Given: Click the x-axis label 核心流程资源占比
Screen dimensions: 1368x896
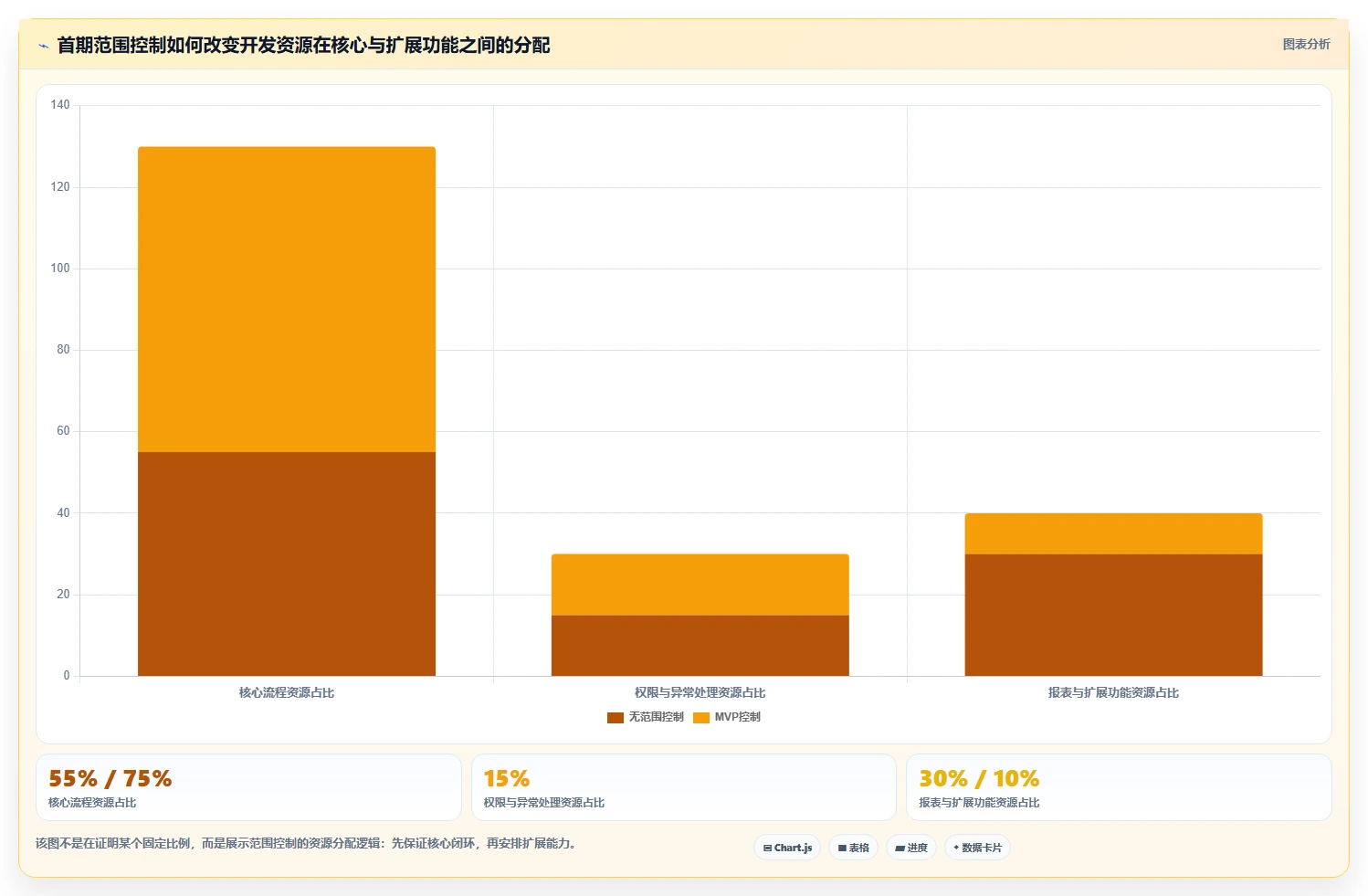Looking at the screenshot, I should 287,692.
